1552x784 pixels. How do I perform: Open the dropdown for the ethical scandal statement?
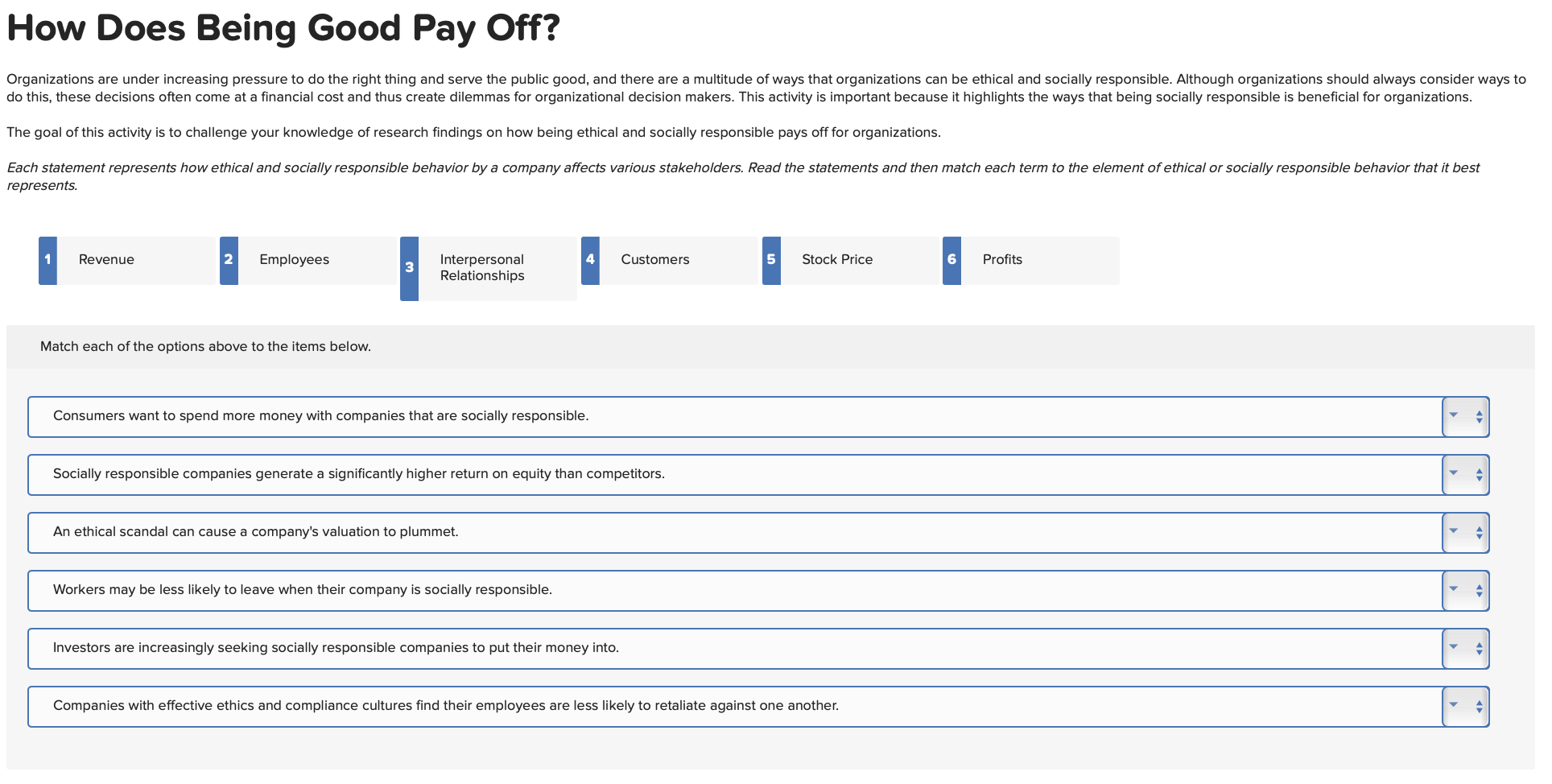1454,532
